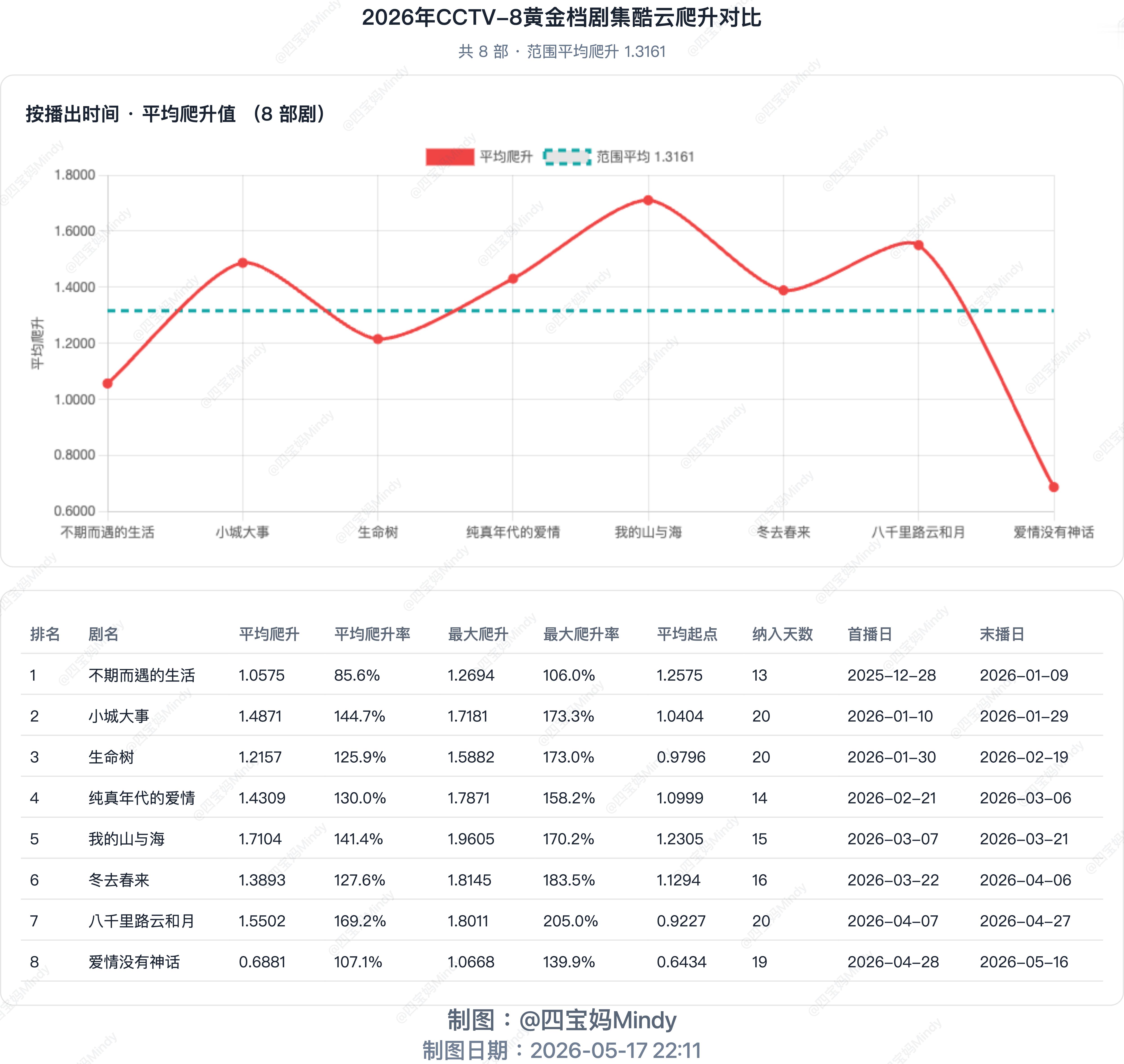Viewport: 1124px width, 1064px height.
Task: Click the 剧名 column header
Action: 103,634
